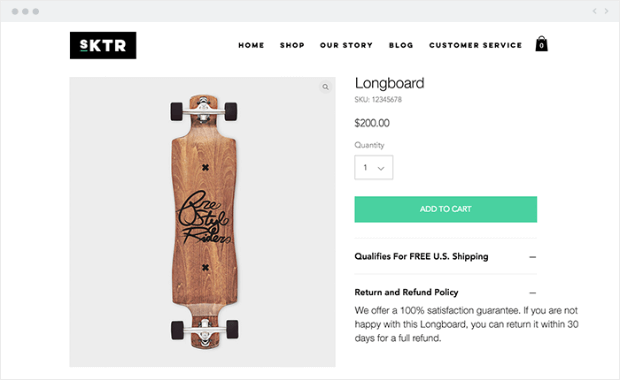The height and width of the screenshot is (380, 620).
Task: Open the shopping bag cart icon
Action: (541, 44)
